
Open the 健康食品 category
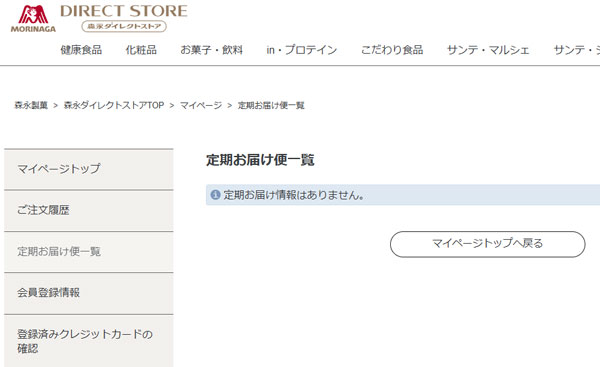click(81, 50)
